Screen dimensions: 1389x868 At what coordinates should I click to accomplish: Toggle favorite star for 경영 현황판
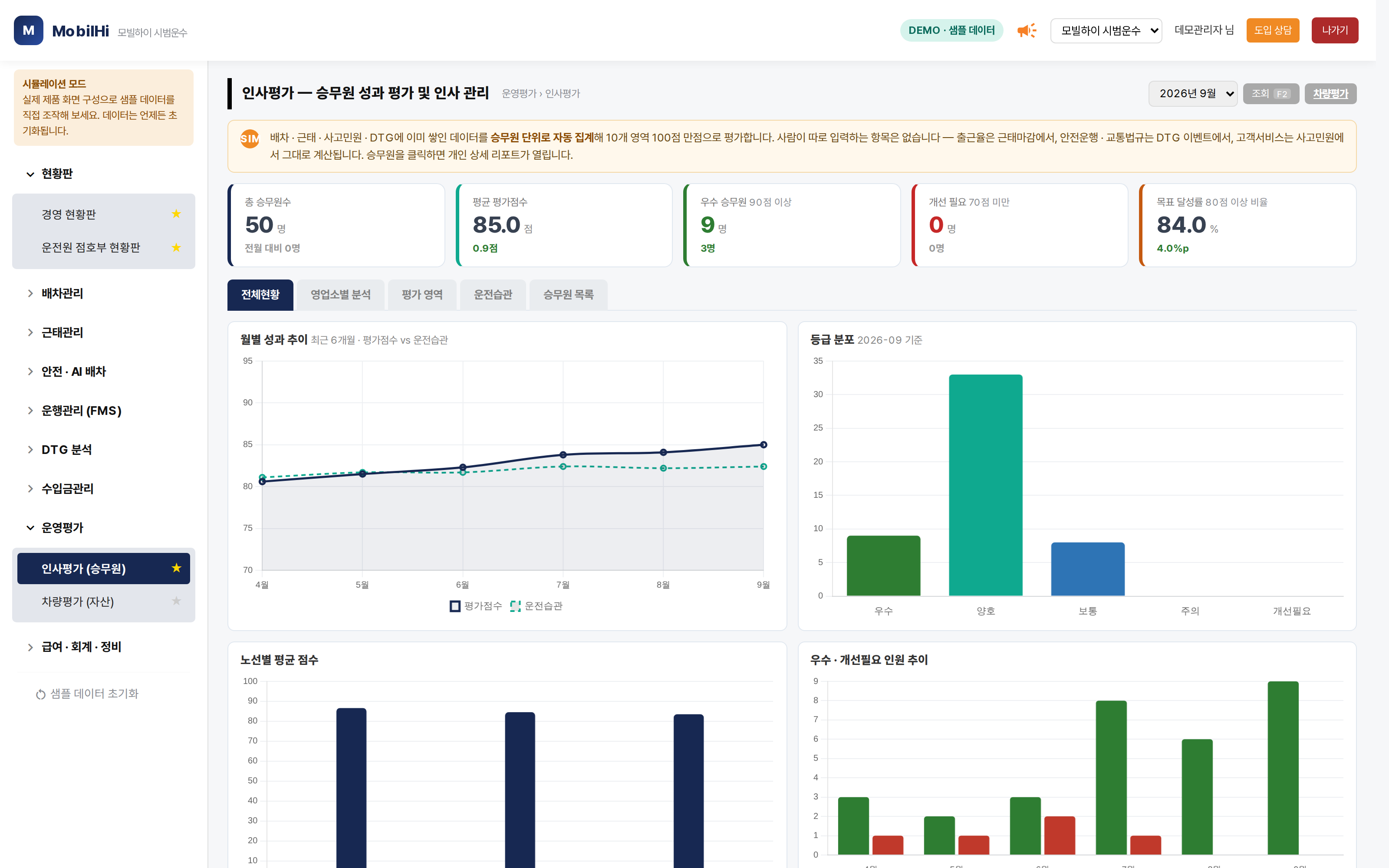176,214
